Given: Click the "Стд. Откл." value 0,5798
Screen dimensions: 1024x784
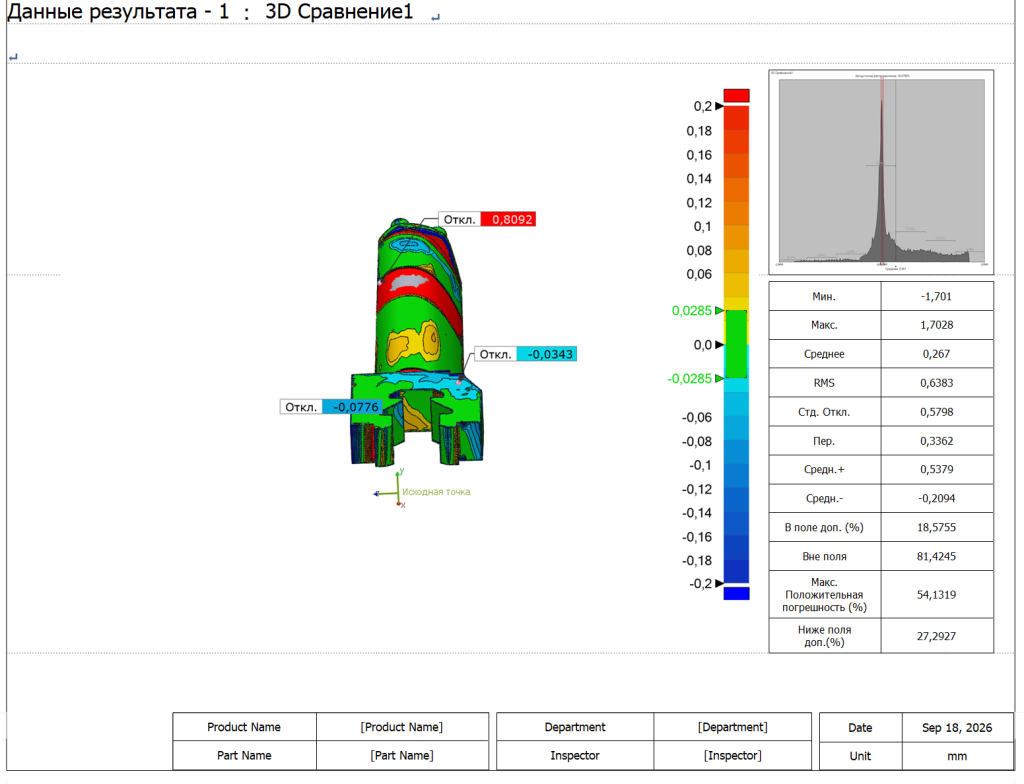Looking at the screenshot, I should click(x=936, y=412).
